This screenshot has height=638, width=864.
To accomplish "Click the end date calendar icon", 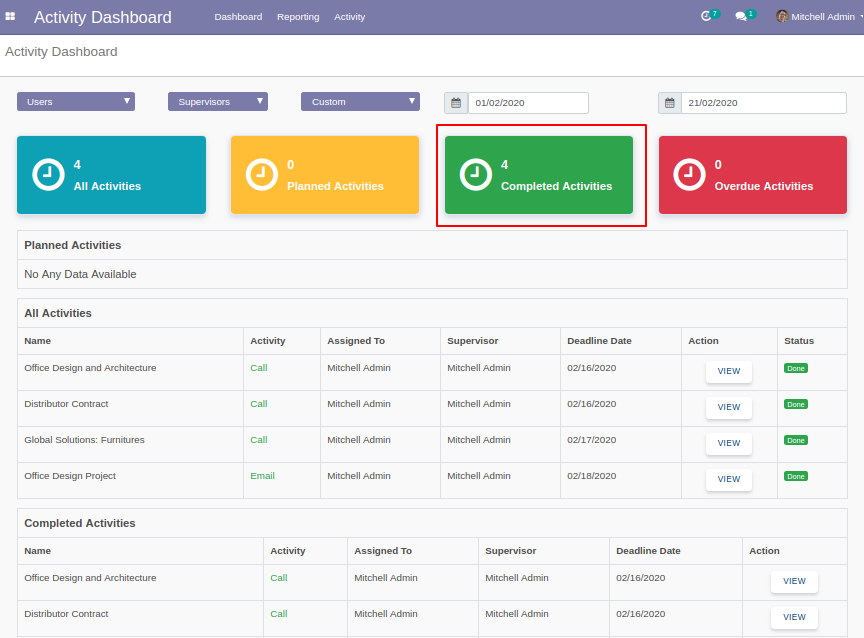I will [669, 103].
